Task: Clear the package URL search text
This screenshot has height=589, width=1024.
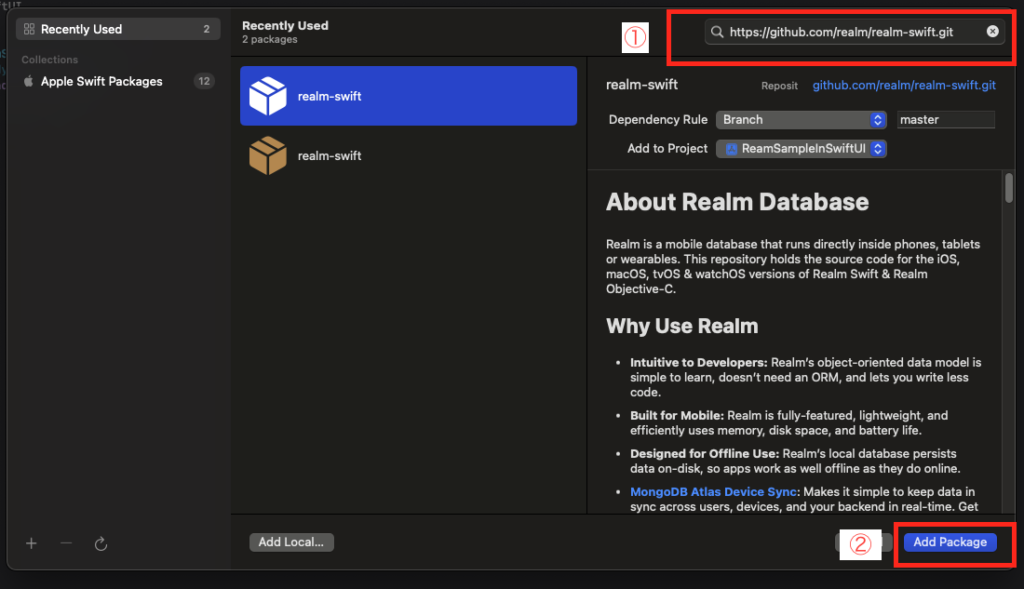Action: tap(992, 32)
